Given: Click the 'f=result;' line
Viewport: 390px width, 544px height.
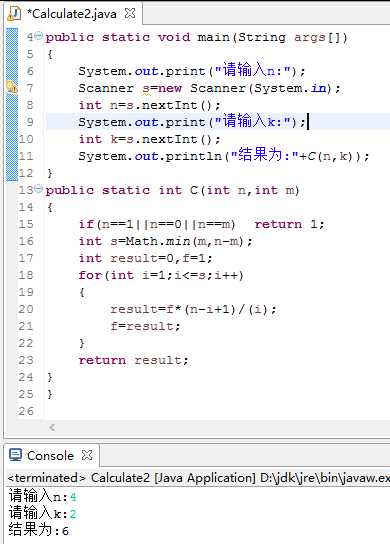Looking at the screenshot, I should coord(145,326).
